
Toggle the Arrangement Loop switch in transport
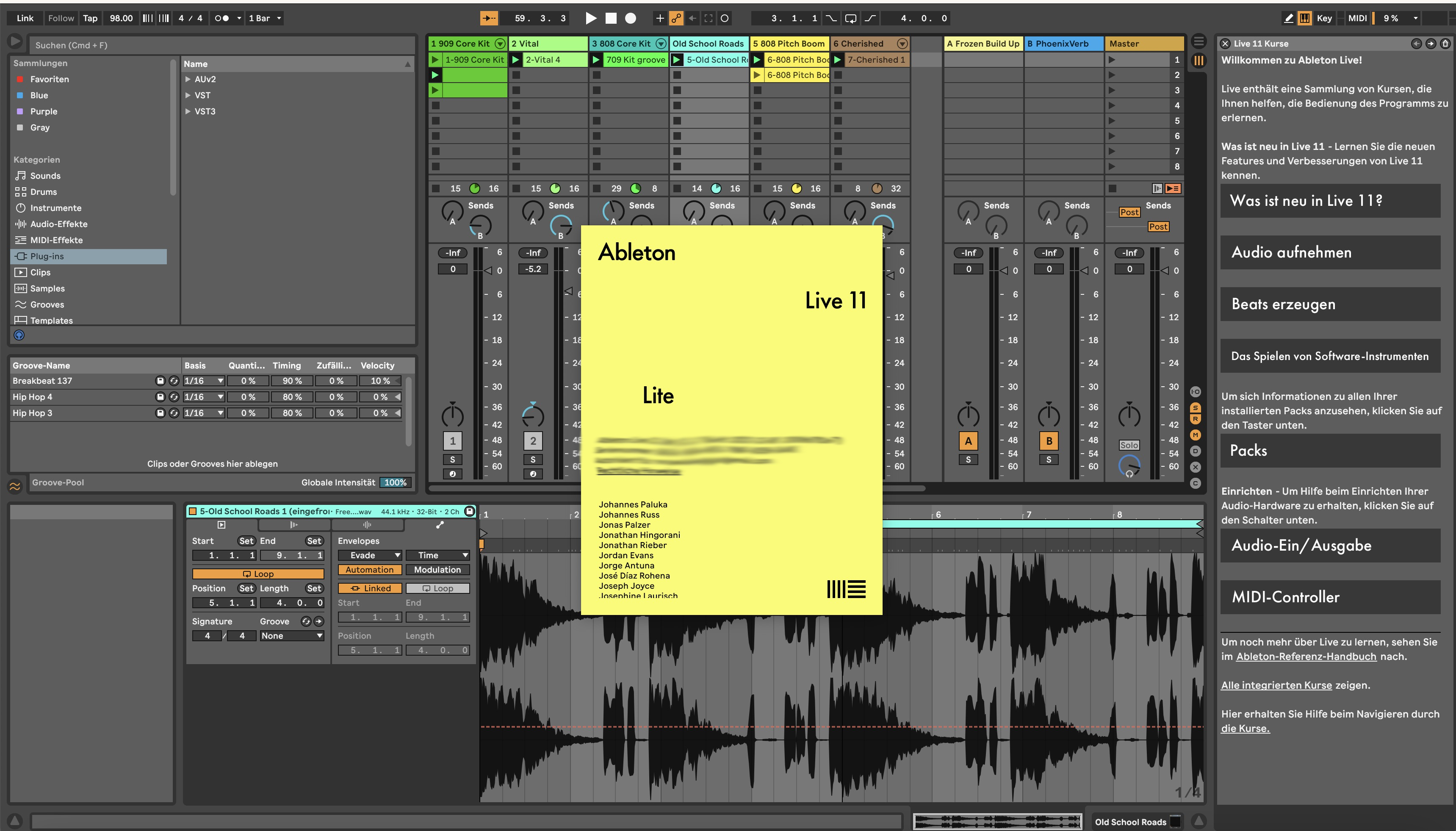850,18
